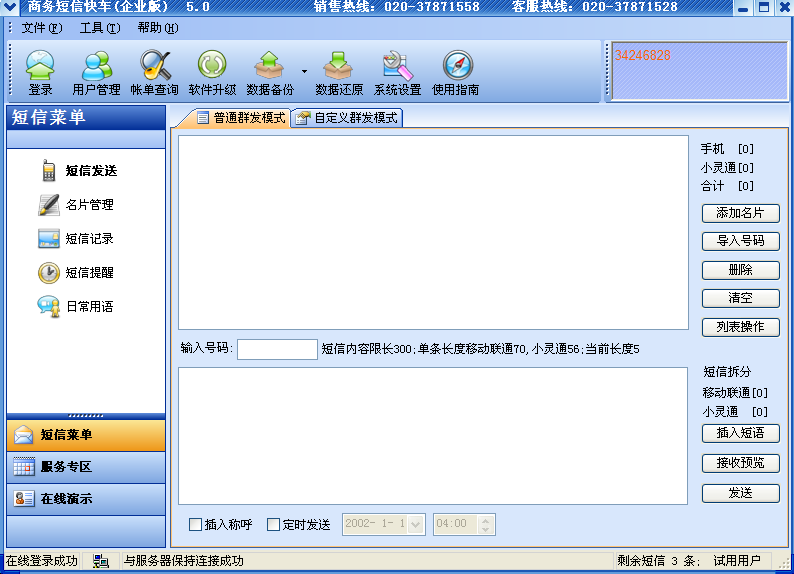
Task: Click the scheduled time spinner arrows
Action: (486, 524)
